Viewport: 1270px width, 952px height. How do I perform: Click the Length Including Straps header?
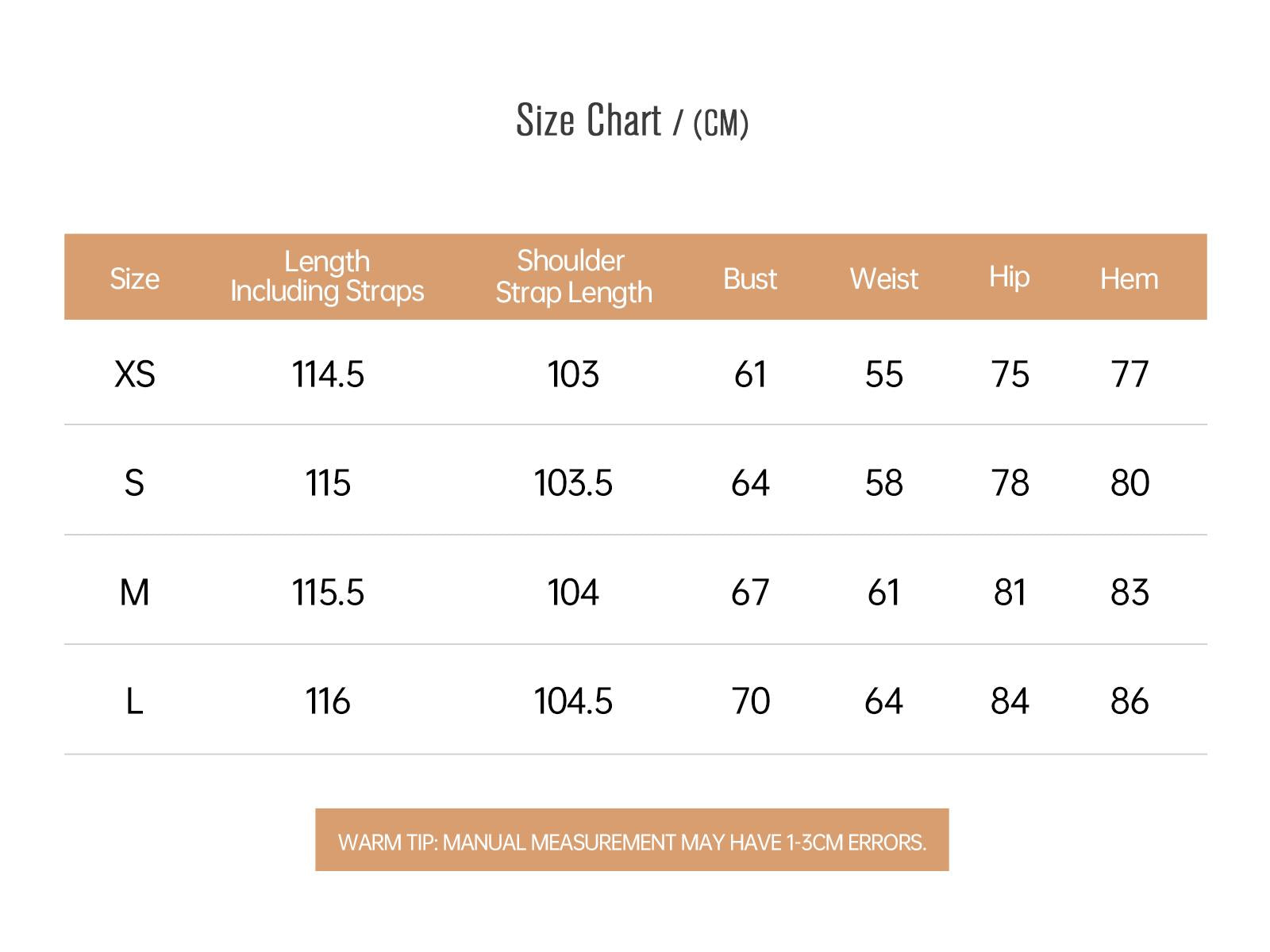pos(327,276)
